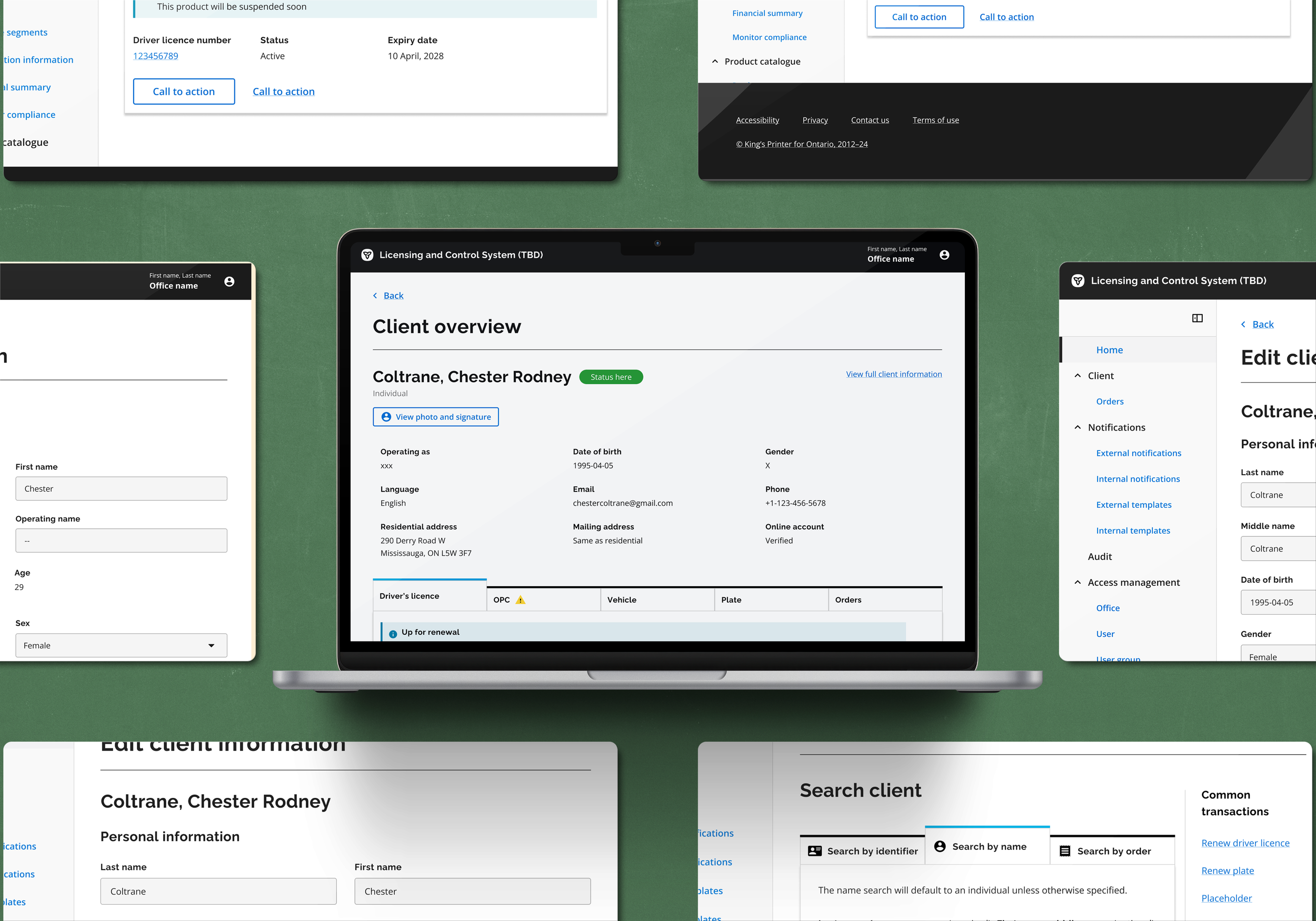Open the Sex dropdown showing Female
The image size is (1316, 921).
(121, 645)
